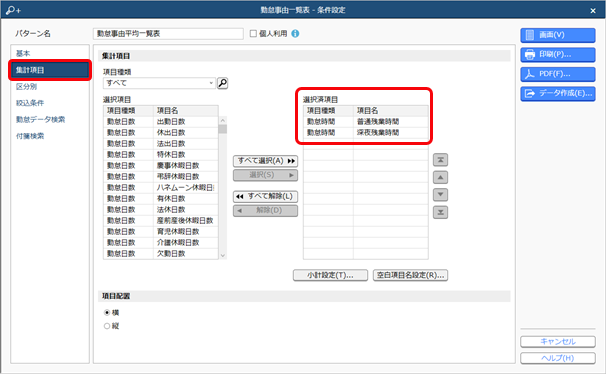Screen dimensions: 606x374
Task: Click the PDF(F)... export button
Action: (x=558, y=74)
